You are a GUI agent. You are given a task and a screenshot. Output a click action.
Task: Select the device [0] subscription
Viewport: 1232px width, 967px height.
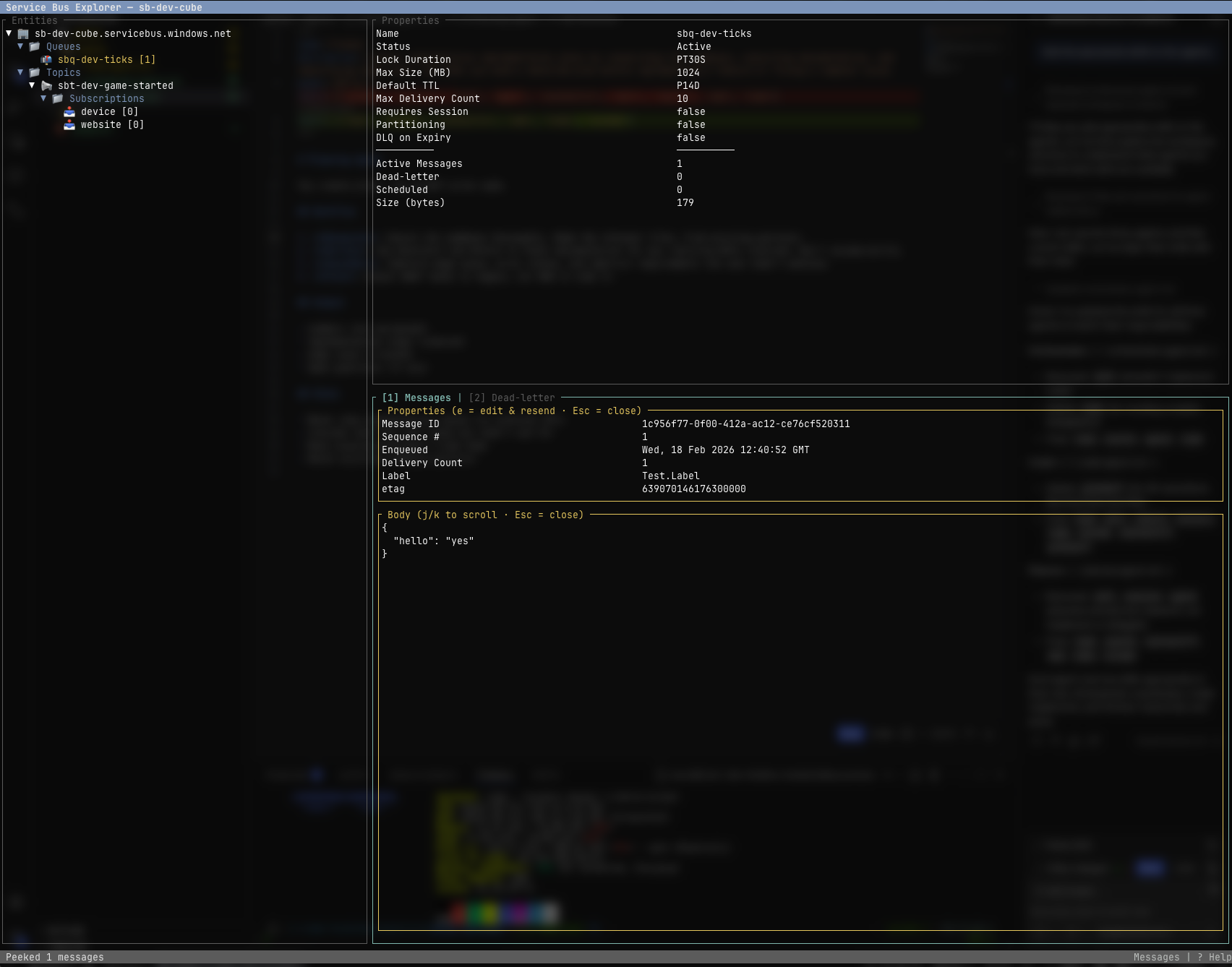pos(110,112)
